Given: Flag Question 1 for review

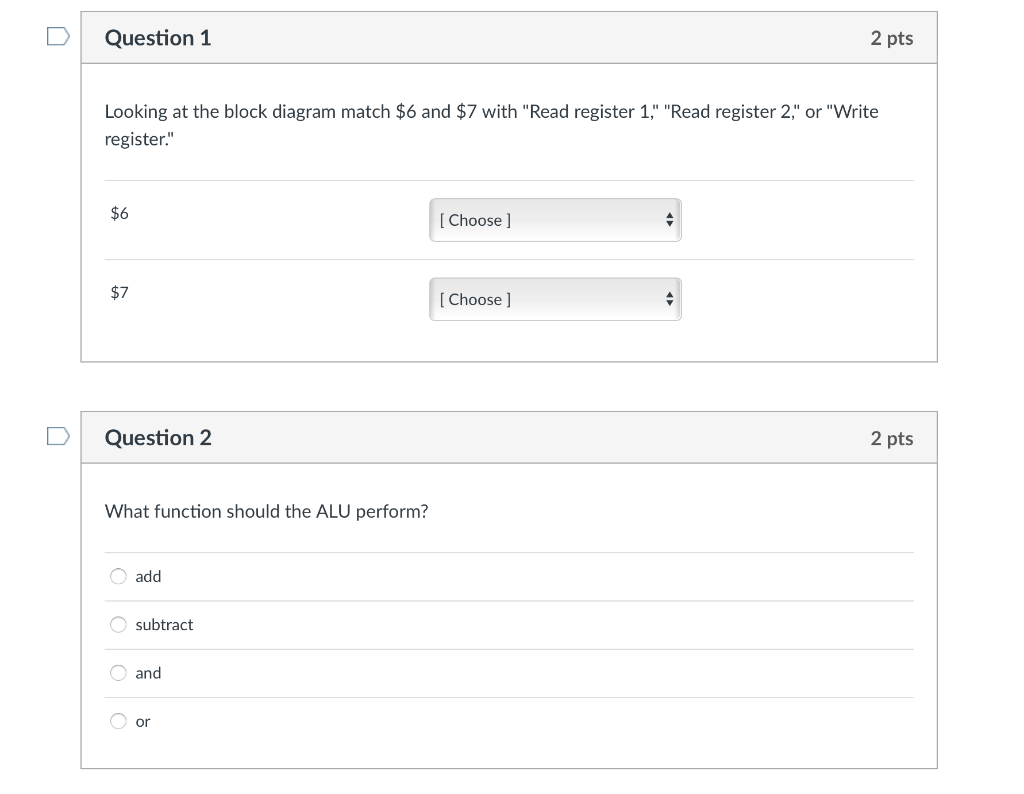Looking at the screenshot, I should 57,36.
